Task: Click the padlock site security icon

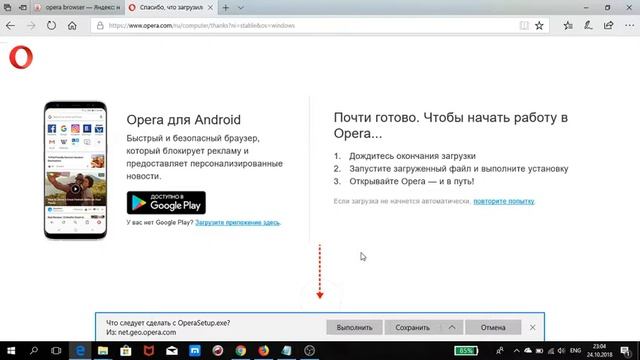Action: coord(100,26)
